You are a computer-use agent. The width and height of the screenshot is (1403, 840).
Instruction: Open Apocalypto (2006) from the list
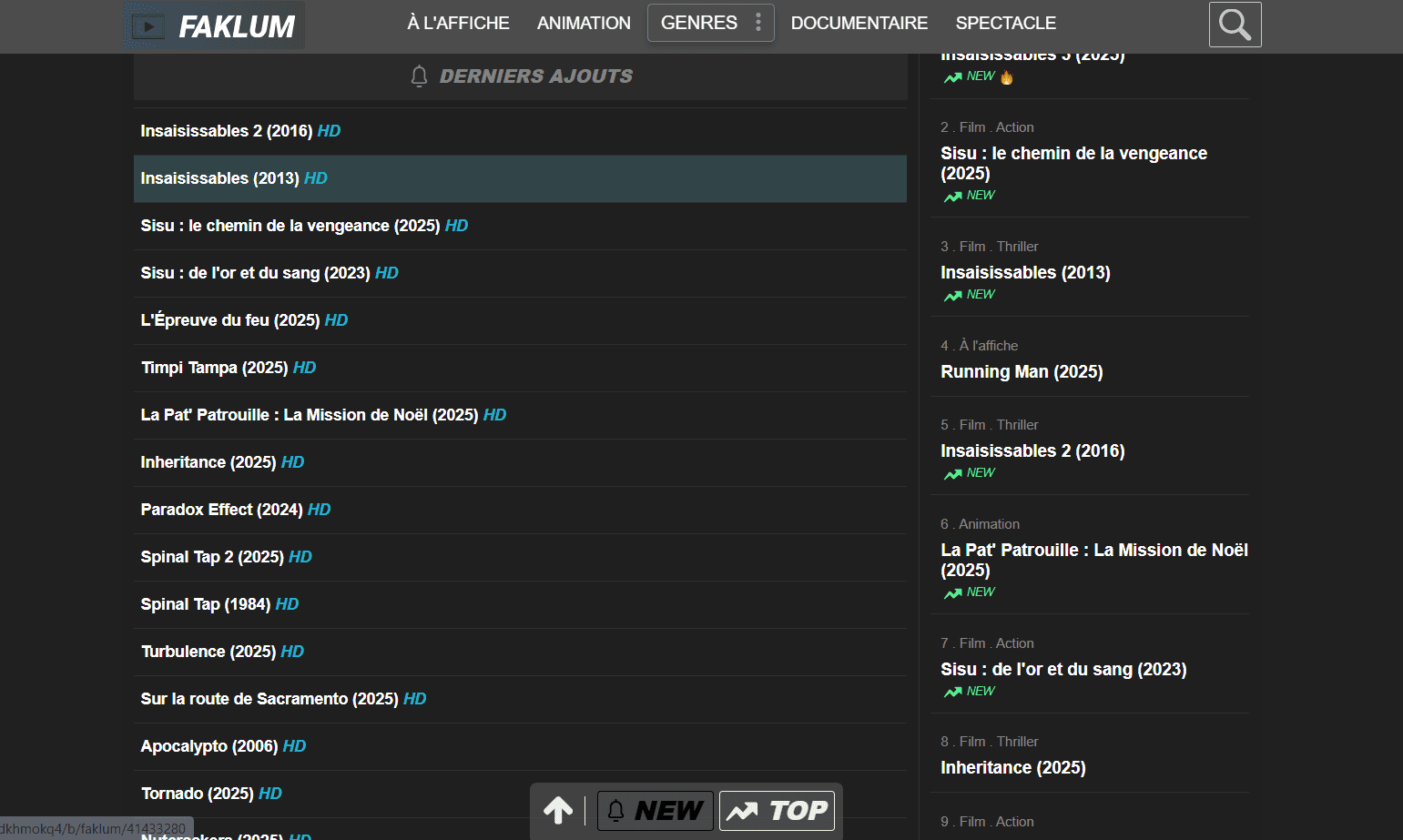[x=208, y=746]
